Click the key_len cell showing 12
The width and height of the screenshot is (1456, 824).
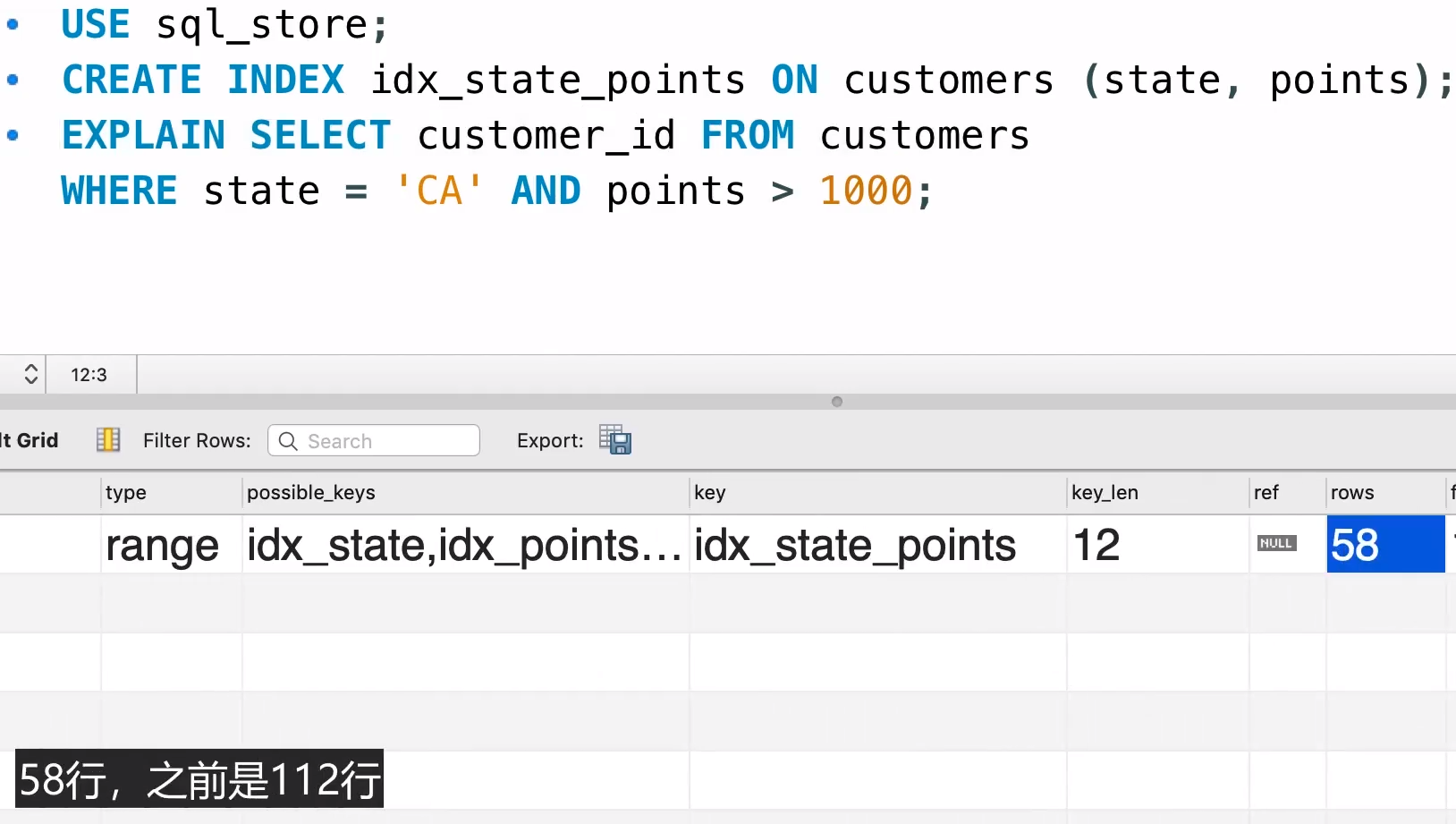point(1096,545)
